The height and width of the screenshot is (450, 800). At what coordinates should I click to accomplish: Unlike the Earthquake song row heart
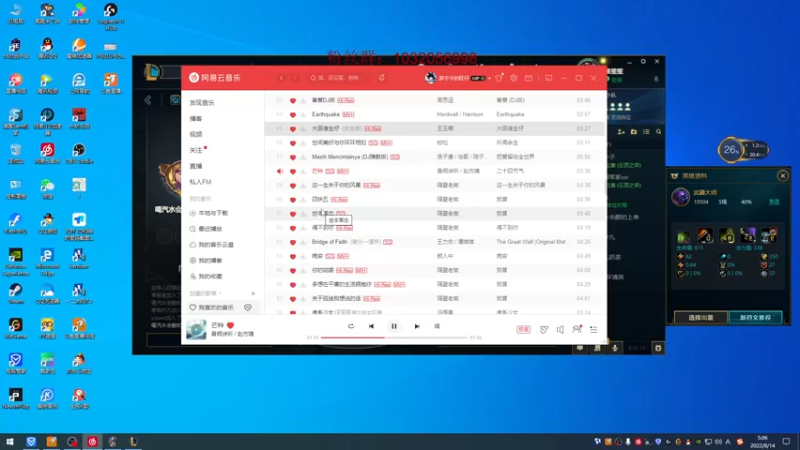coord(293,115)
